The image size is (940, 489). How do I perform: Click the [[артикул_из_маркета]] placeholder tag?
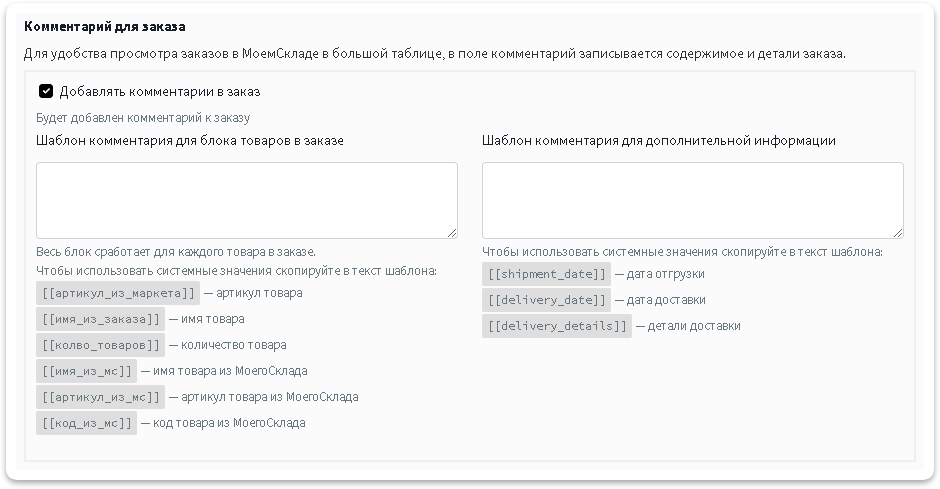coord(118,293)
